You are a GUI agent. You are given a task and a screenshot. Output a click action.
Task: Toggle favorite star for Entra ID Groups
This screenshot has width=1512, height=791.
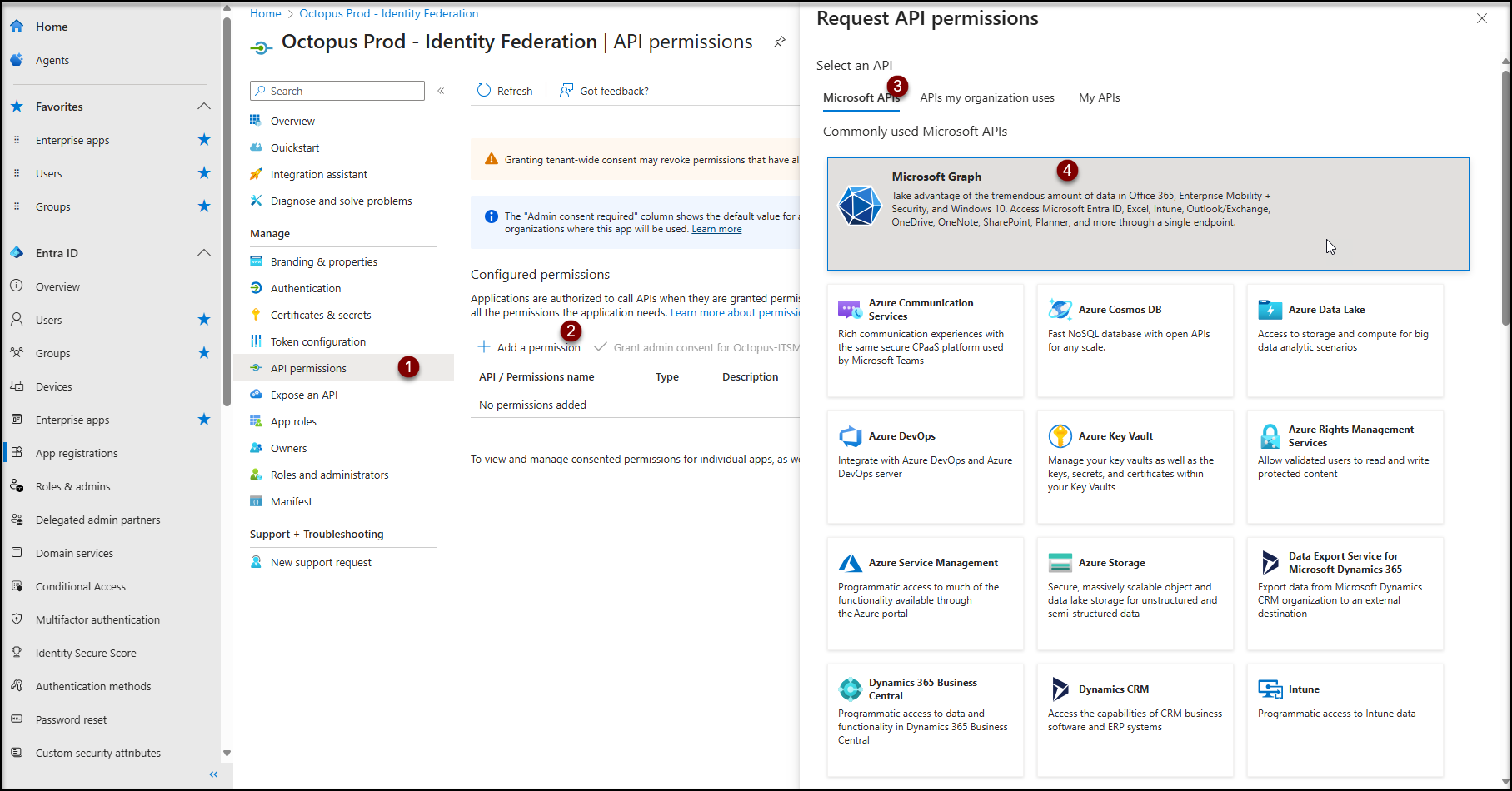tap(204, 353)
